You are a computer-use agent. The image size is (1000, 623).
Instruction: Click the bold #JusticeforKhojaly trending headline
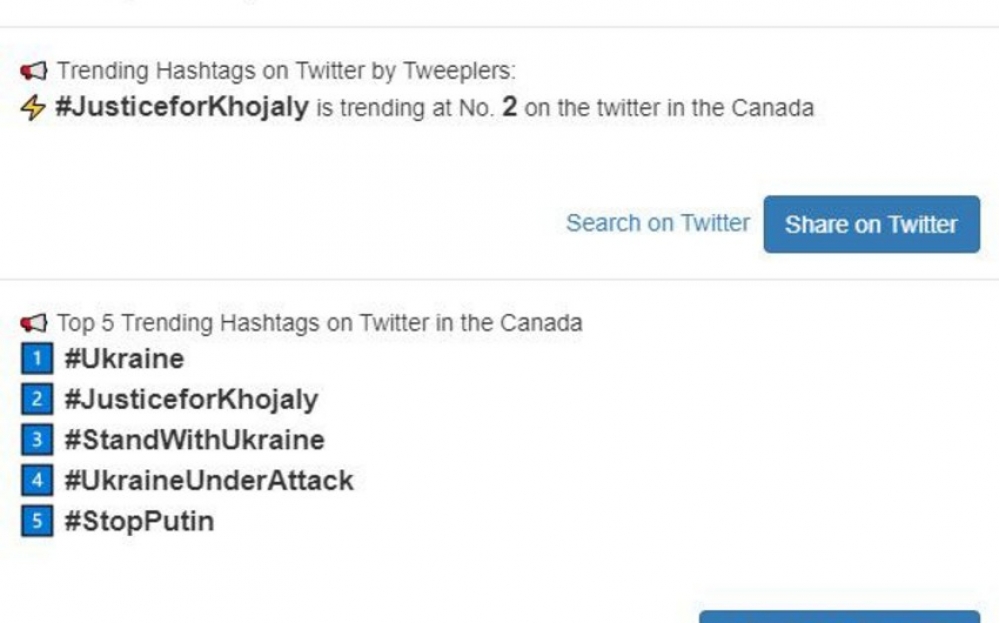181,108
